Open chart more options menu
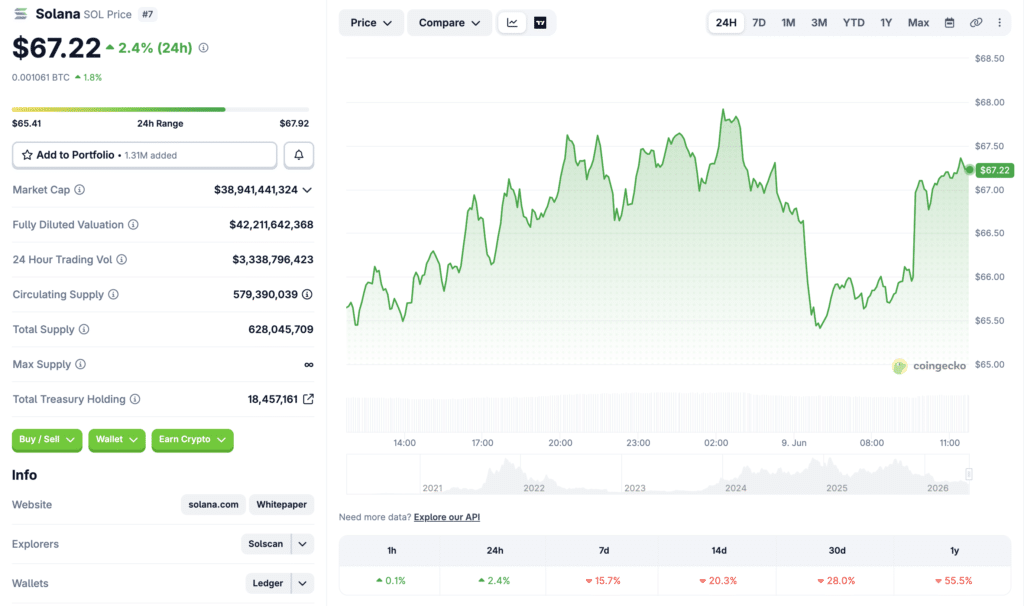Screen dimensions: 1024x606 point(1000,23)
